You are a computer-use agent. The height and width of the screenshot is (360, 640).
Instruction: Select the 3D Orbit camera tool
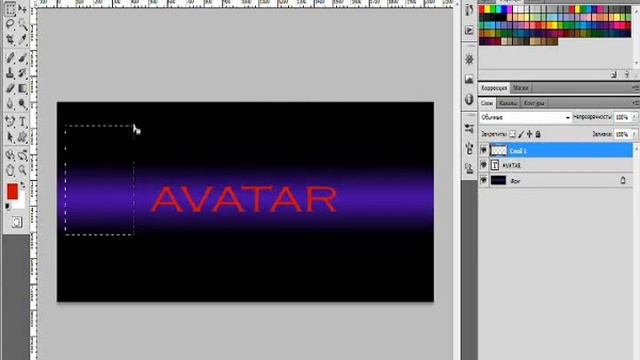[x=23, y=155]
